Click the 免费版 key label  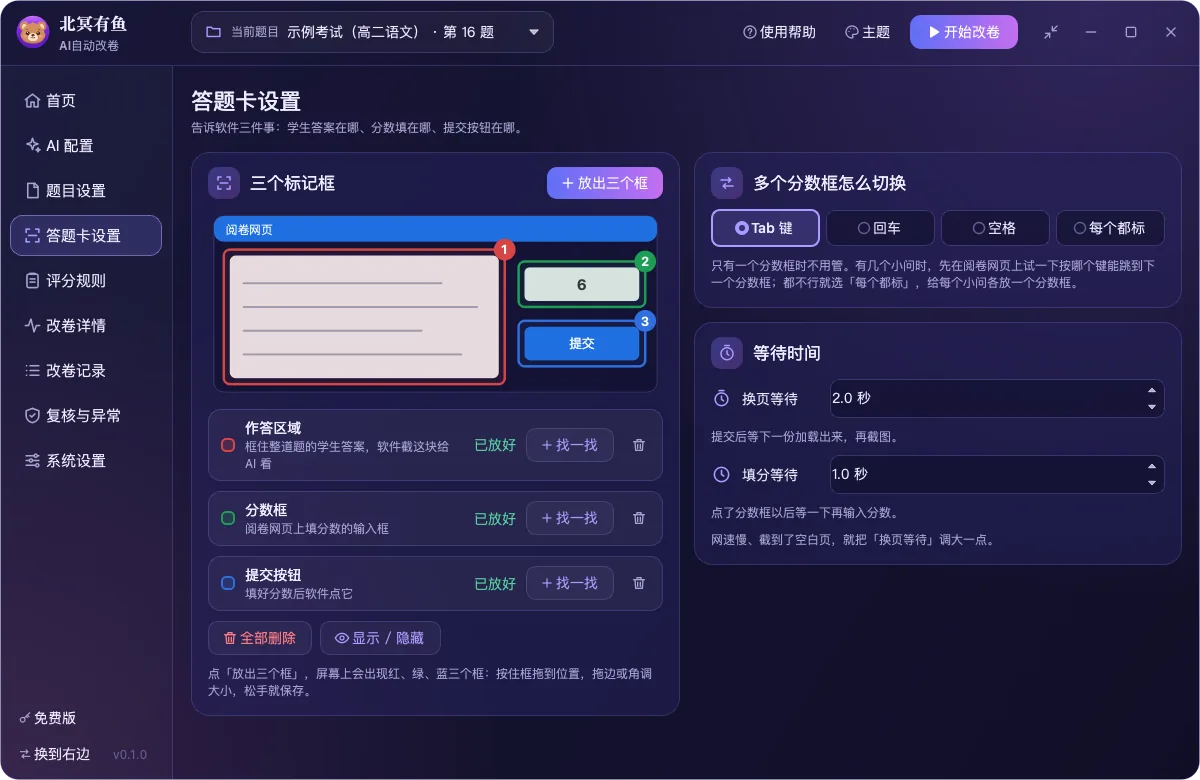(48, 718)
